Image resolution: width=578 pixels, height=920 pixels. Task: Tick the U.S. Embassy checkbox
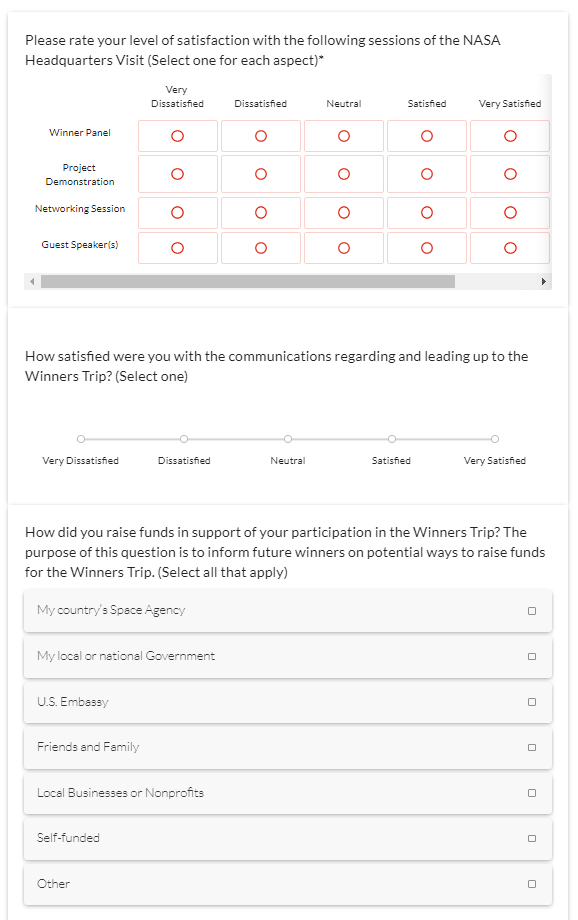[x=288, y=702]
